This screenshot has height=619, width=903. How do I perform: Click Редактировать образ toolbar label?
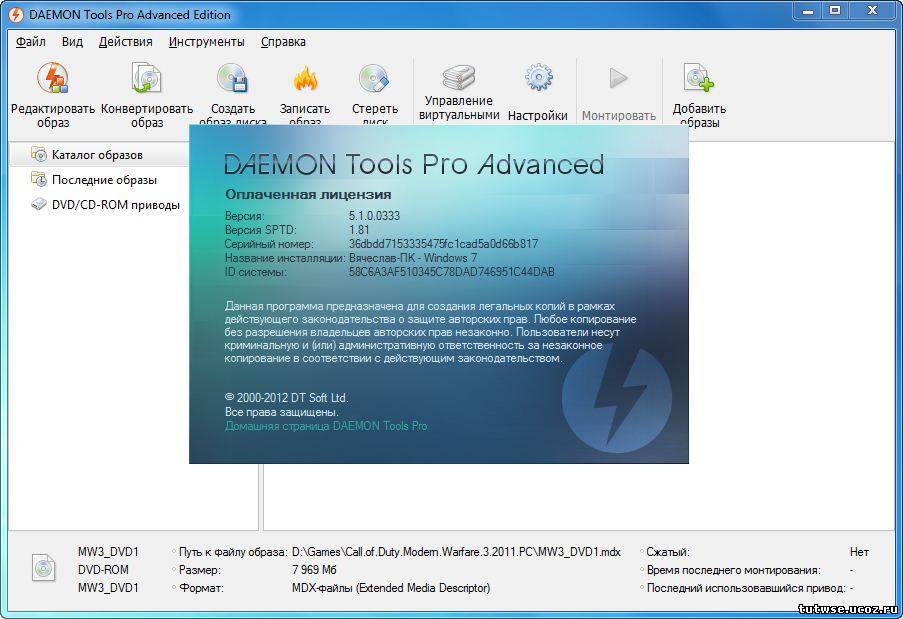point(53,115)
